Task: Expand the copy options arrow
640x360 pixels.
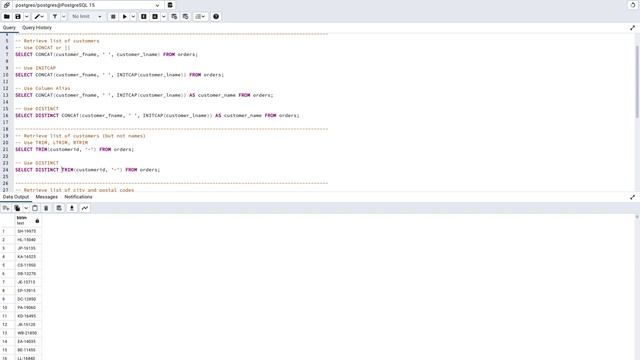Action: 26,208
